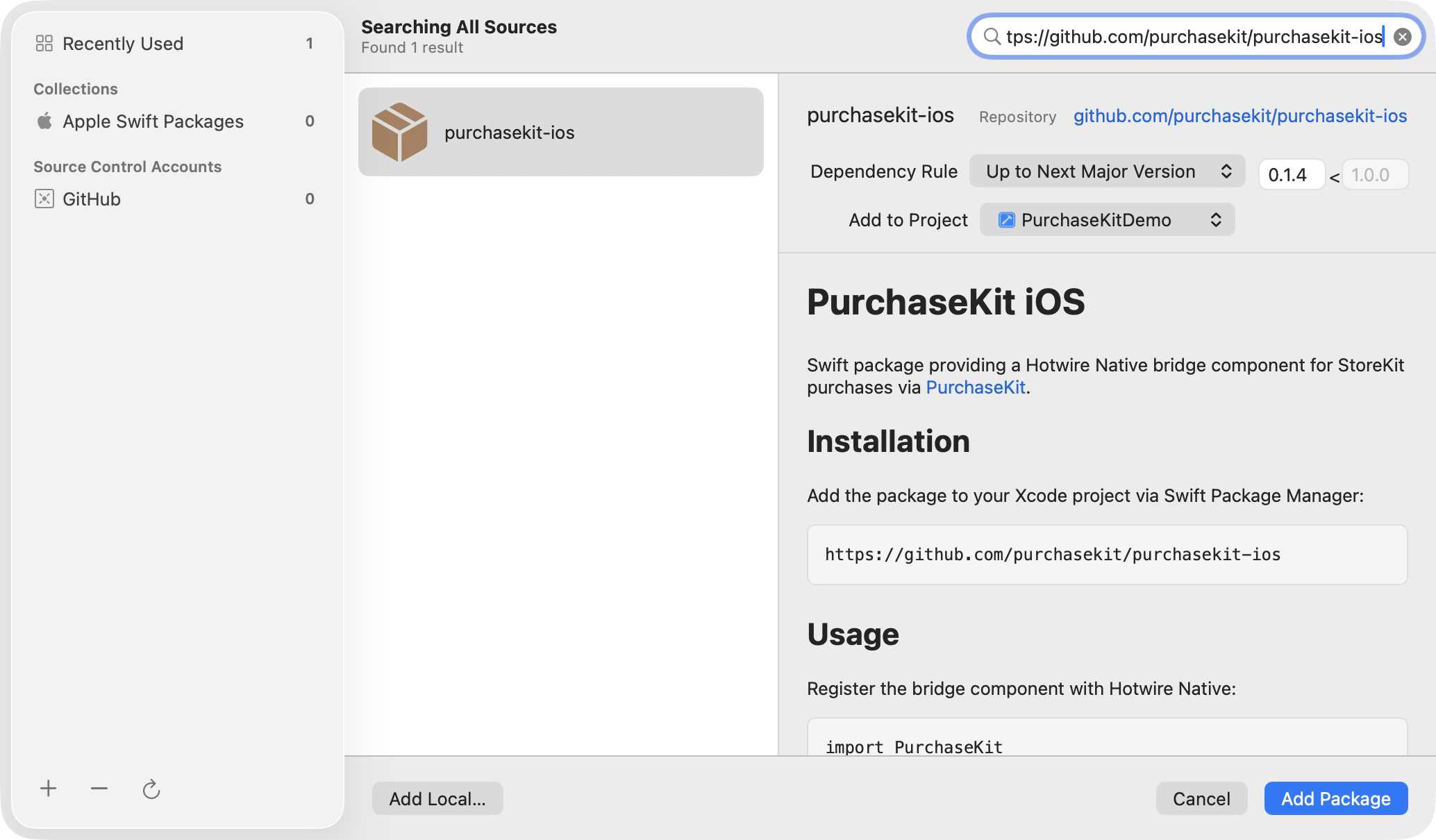Click the Usage heading
1436x840 pixels.
coord(853,635)
